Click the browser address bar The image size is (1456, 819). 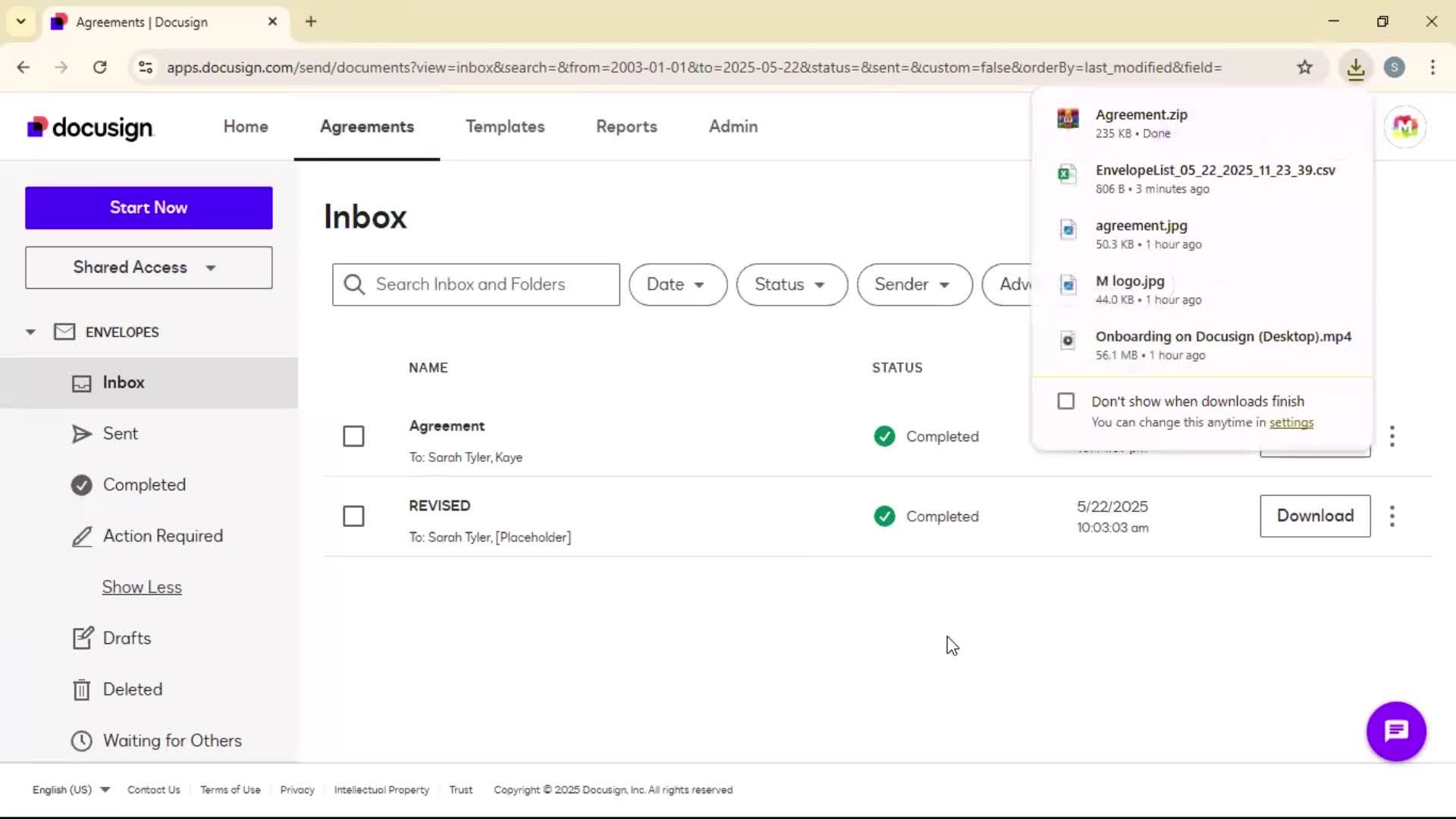tap(694, 67)
